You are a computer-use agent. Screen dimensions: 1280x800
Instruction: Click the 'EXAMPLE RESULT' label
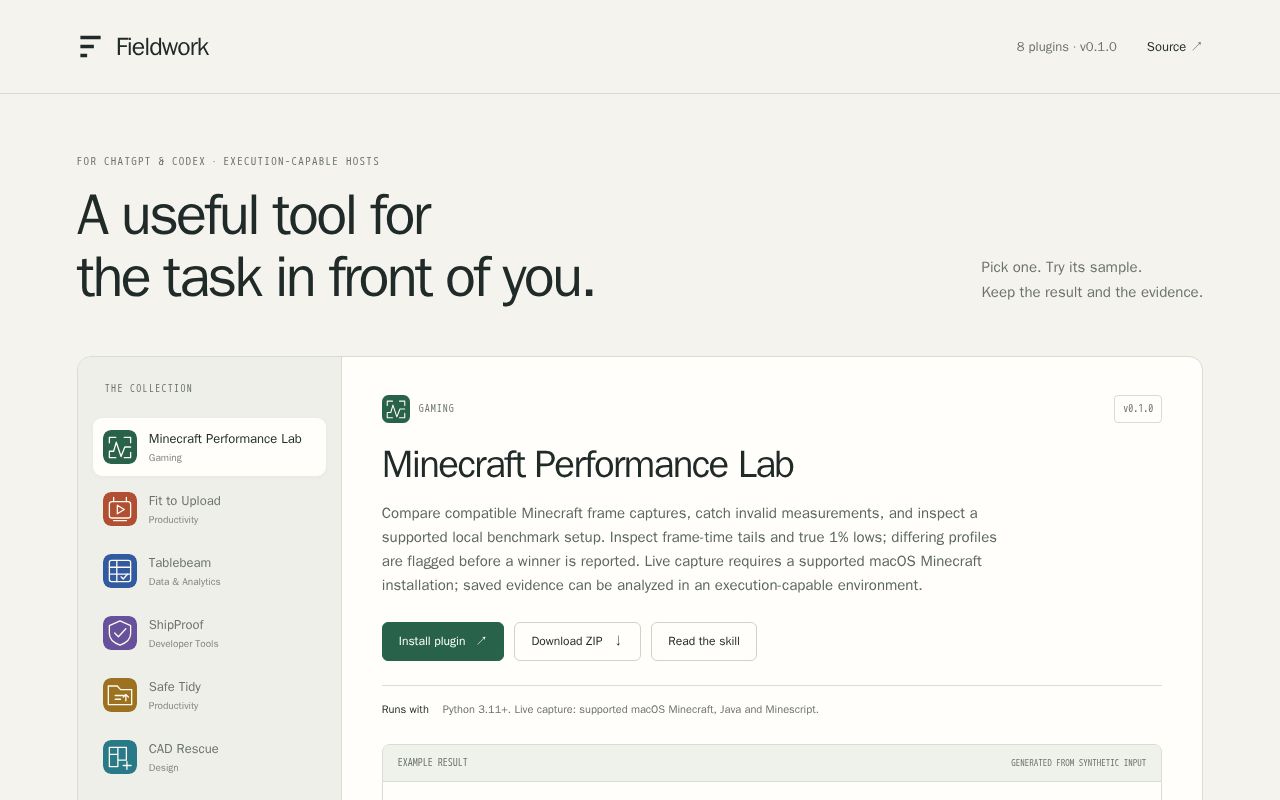[432, 763]
